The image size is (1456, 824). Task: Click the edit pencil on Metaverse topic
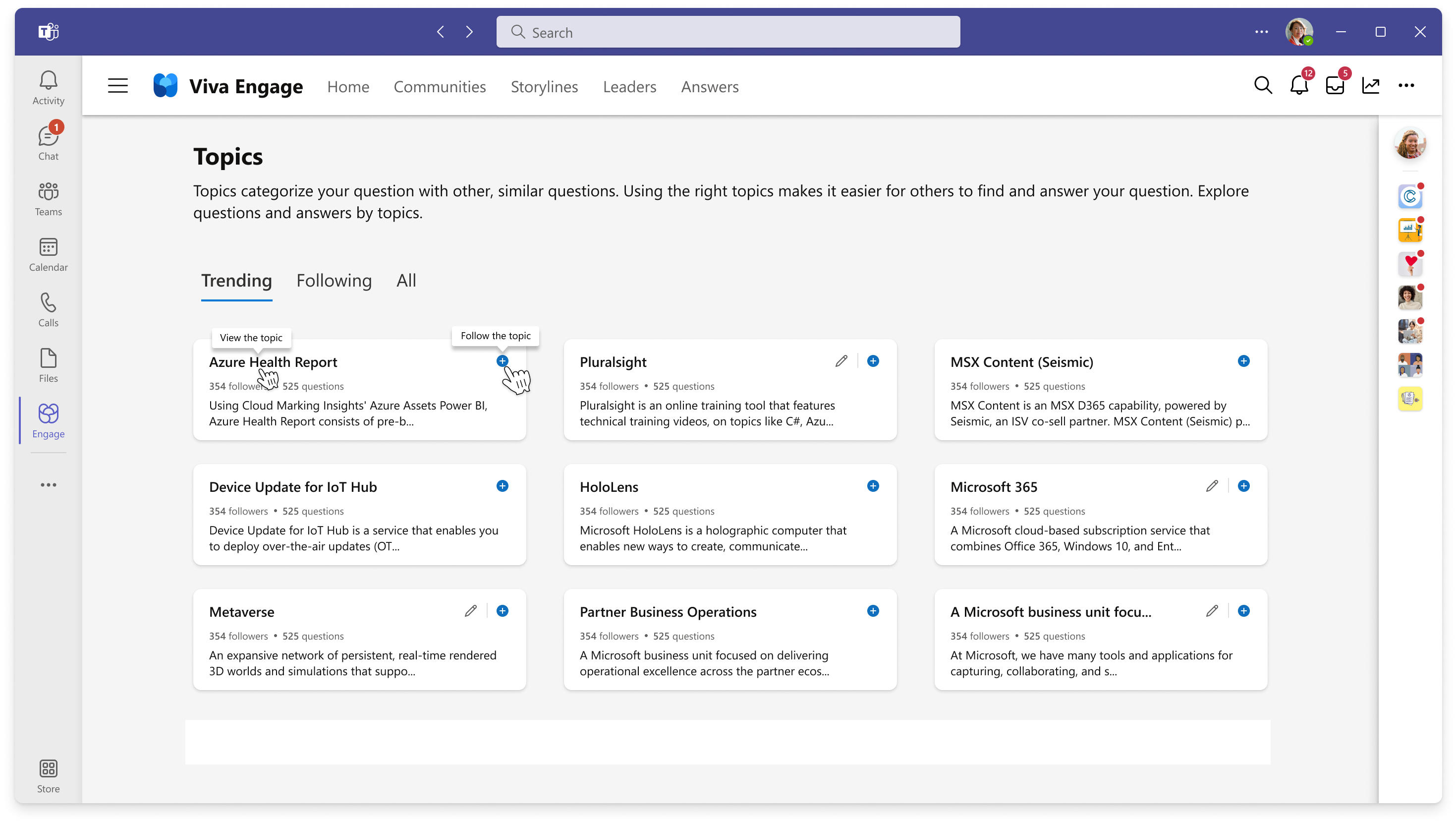(x=471, y=611)
